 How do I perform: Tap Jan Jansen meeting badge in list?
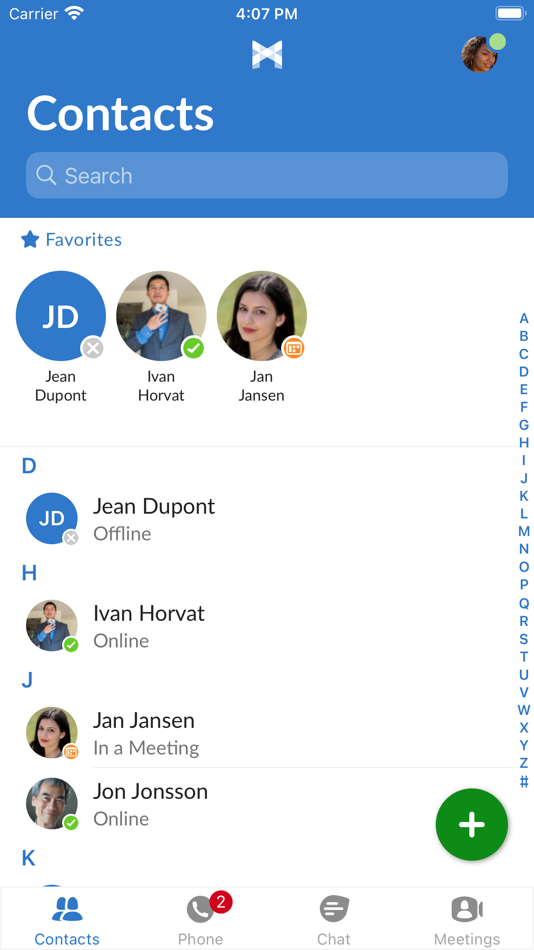[71, 751]
